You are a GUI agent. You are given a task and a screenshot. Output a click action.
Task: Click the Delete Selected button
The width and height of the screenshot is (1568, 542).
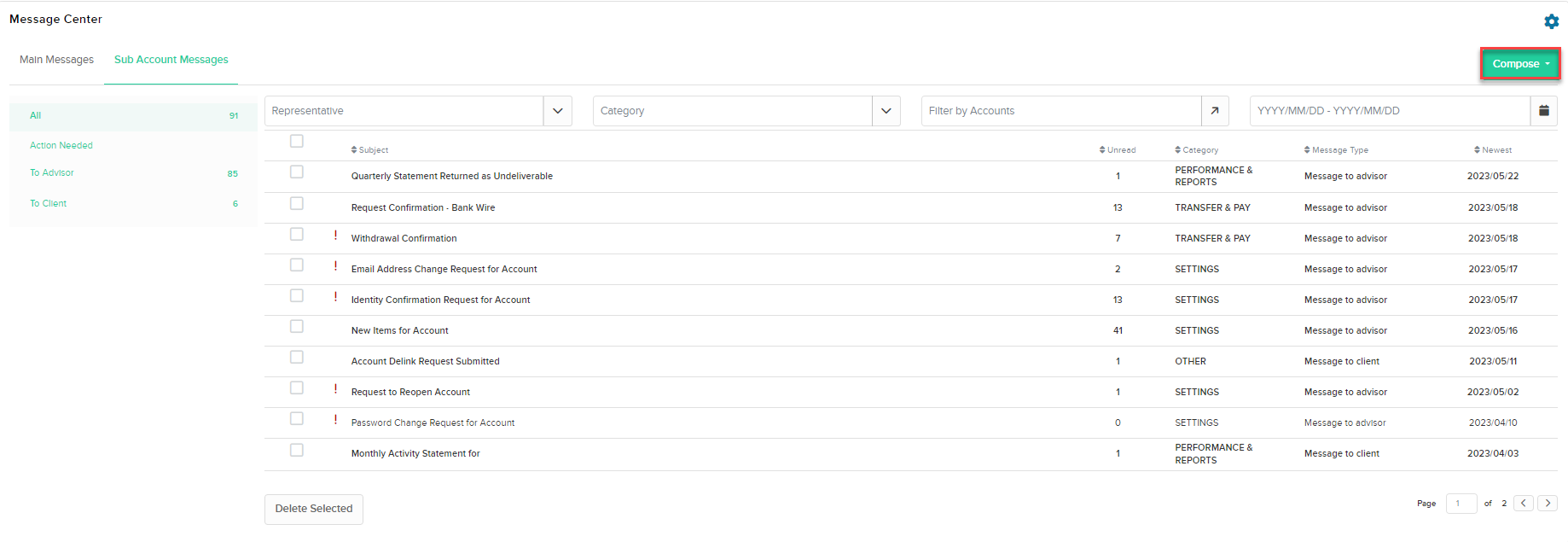pos(314,509)
